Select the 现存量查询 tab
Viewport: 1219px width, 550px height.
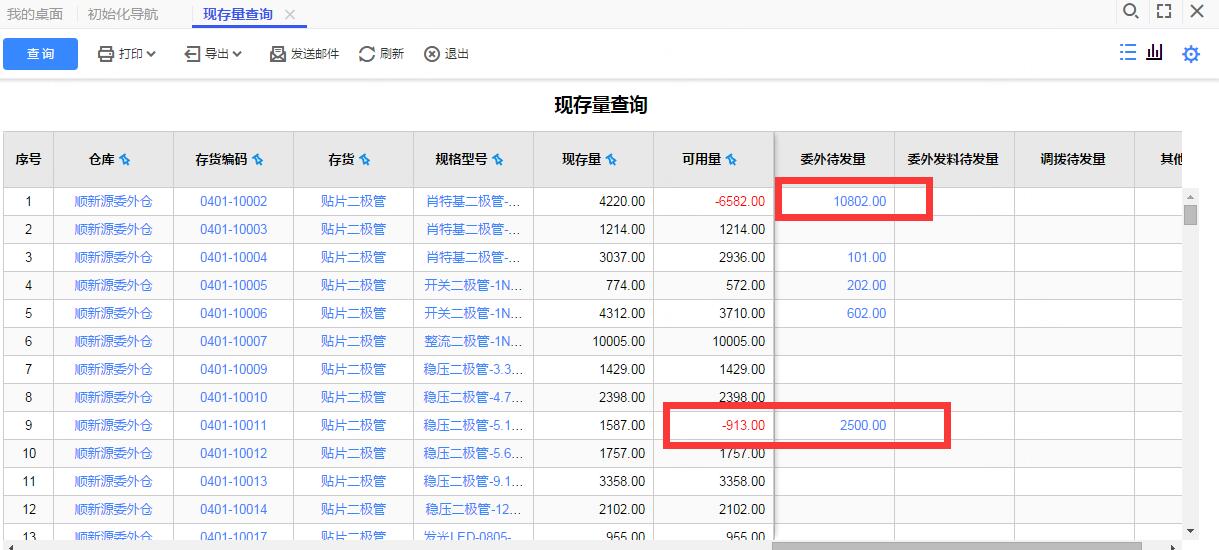click(x=237, y=14)
